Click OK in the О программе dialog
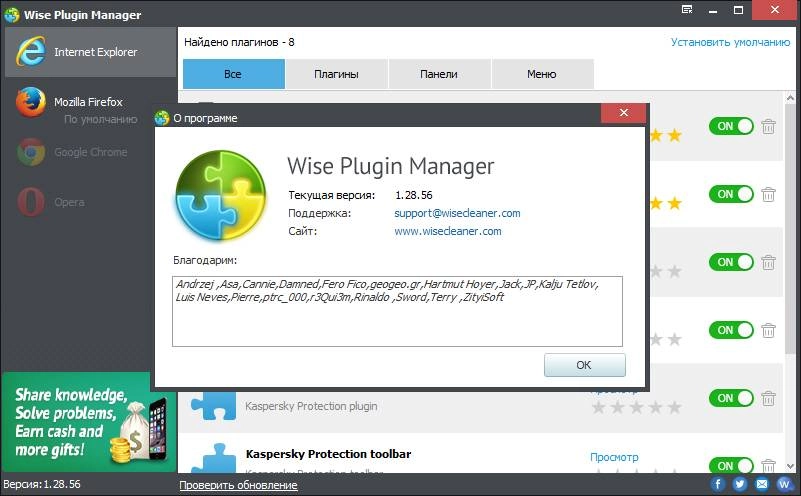This screenshot has width=801, height=496. 584,365
